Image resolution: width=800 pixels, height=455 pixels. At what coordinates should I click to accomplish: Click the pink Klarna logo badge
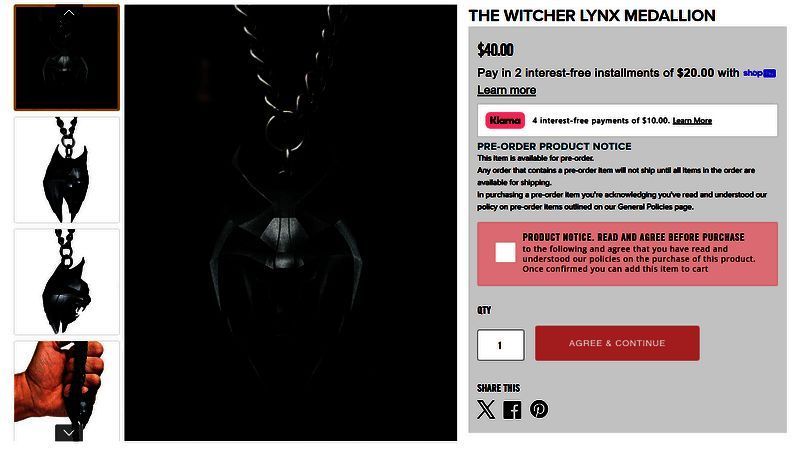click(505, 120)
